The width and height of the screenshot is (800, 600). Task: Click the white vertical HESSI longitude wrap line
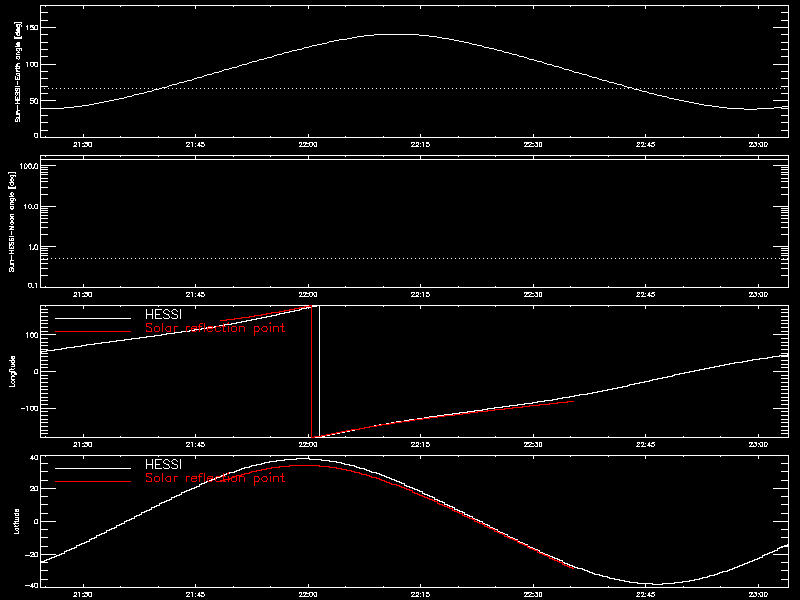click(x=319, y=371)
